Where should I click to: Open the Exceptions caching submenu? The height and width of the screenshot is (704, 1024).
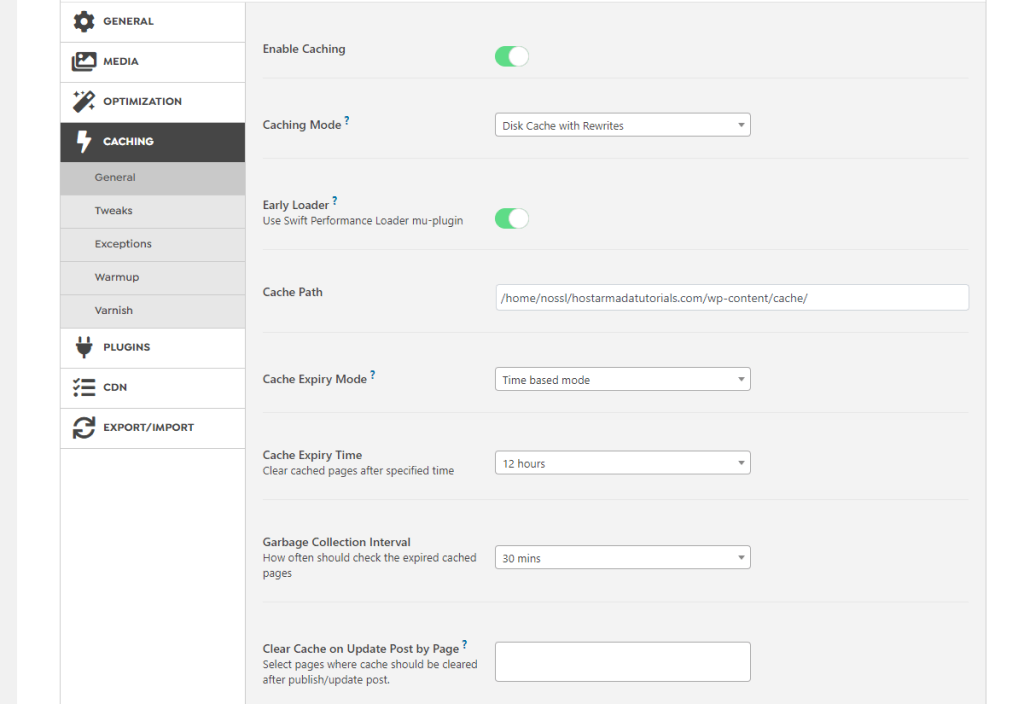(x=153, y=244)
